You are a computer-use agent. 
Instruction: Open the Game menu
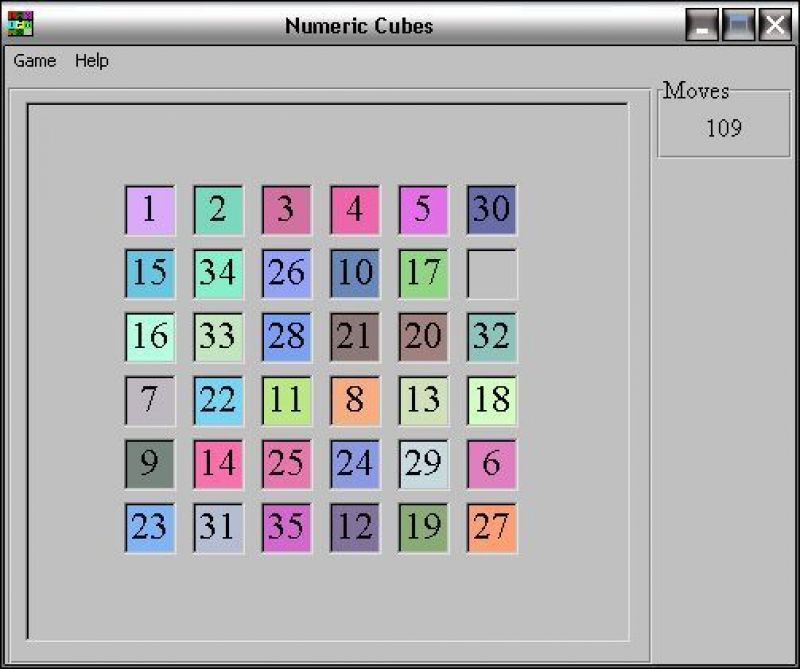click(35, 61)
